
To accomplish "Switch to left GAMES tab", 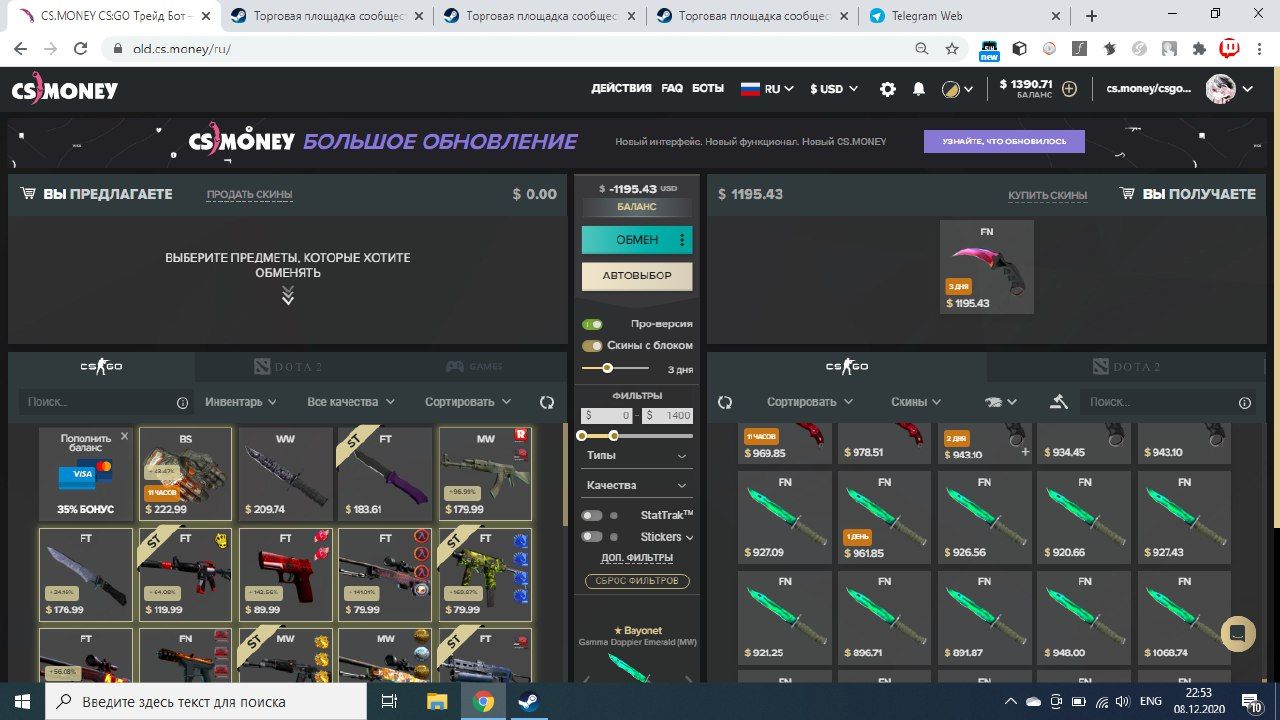I will (x=476, y=367).
